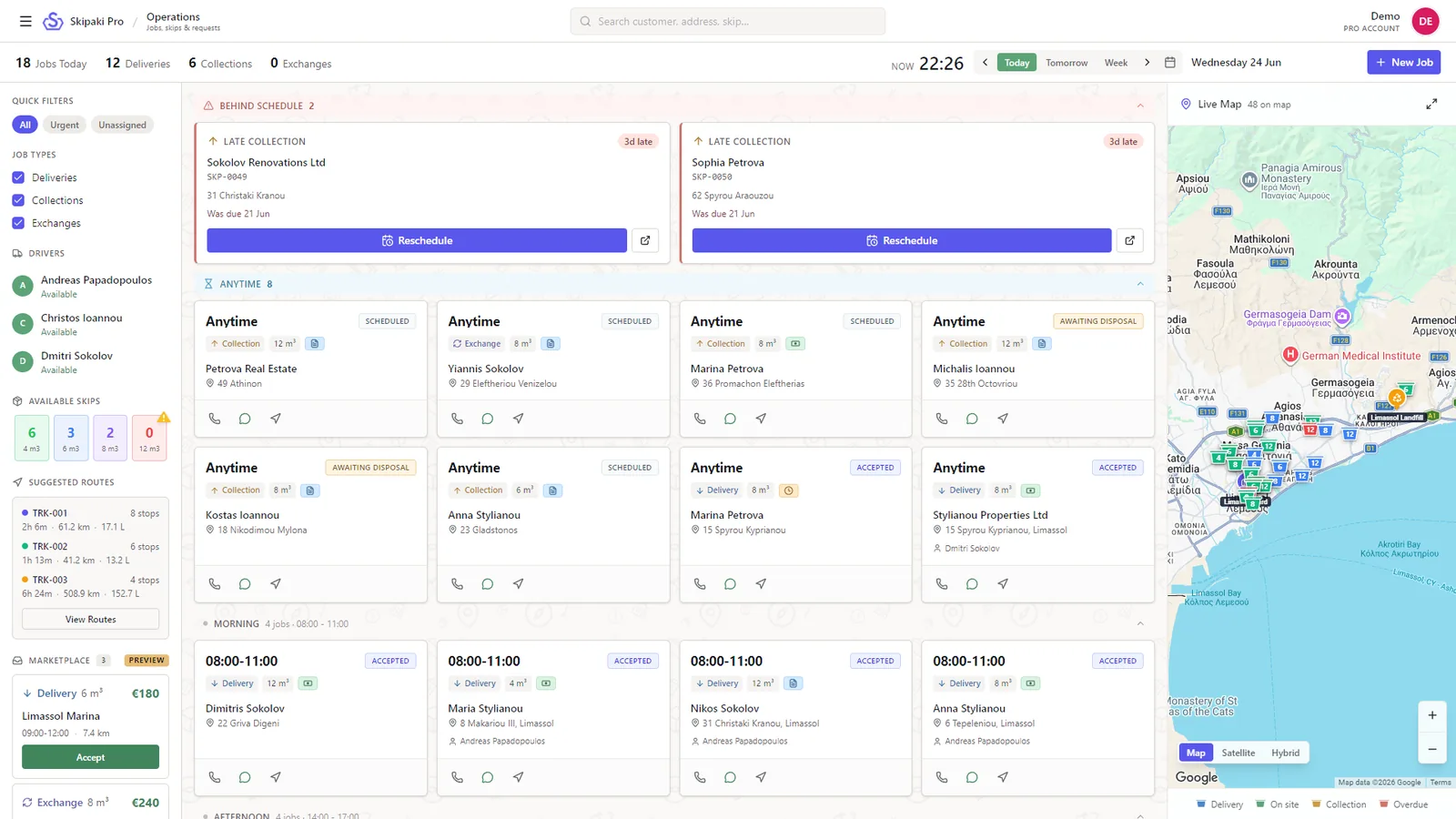Viewport: 1456px width, 819px height.
Task: Go to the previous day arrow
Action: point(985,63)
